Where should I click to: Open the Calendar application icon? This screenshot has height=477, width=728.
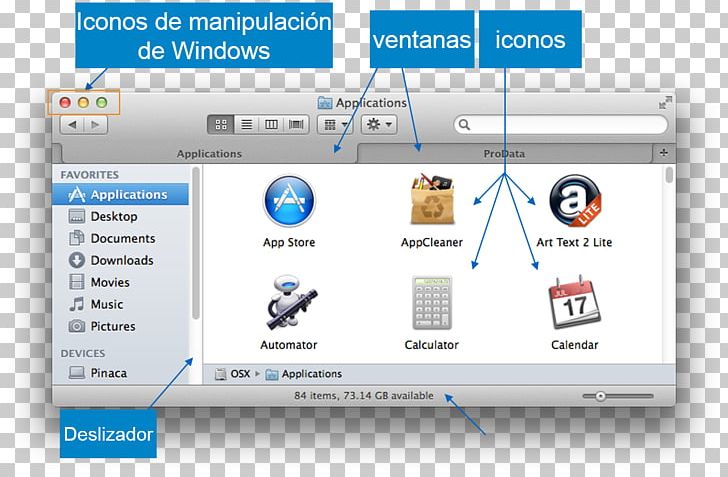pyautogui.click(x=575, y=302)
